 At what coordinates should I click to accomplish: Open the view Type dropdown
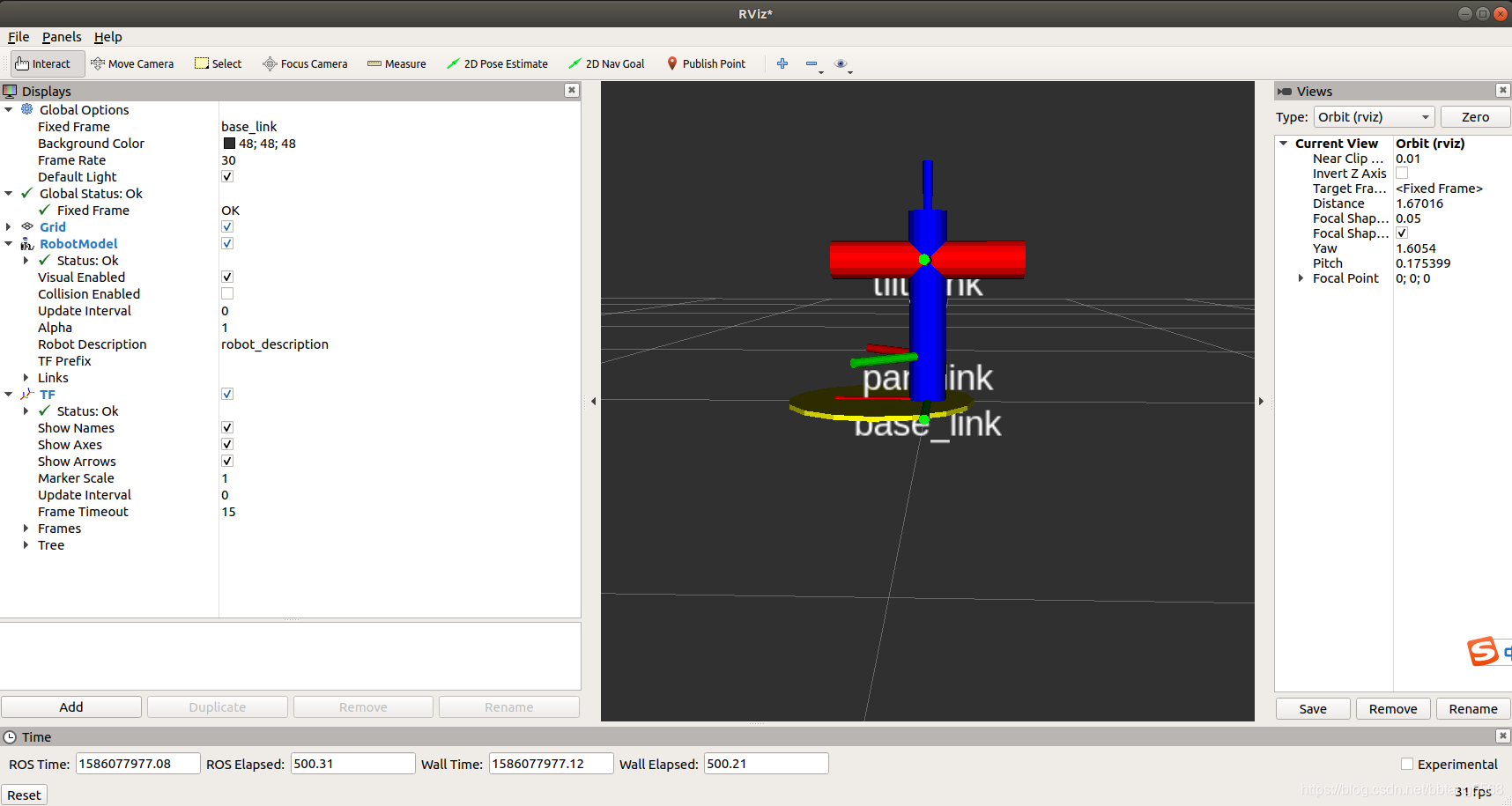[x=1375, y=117]
